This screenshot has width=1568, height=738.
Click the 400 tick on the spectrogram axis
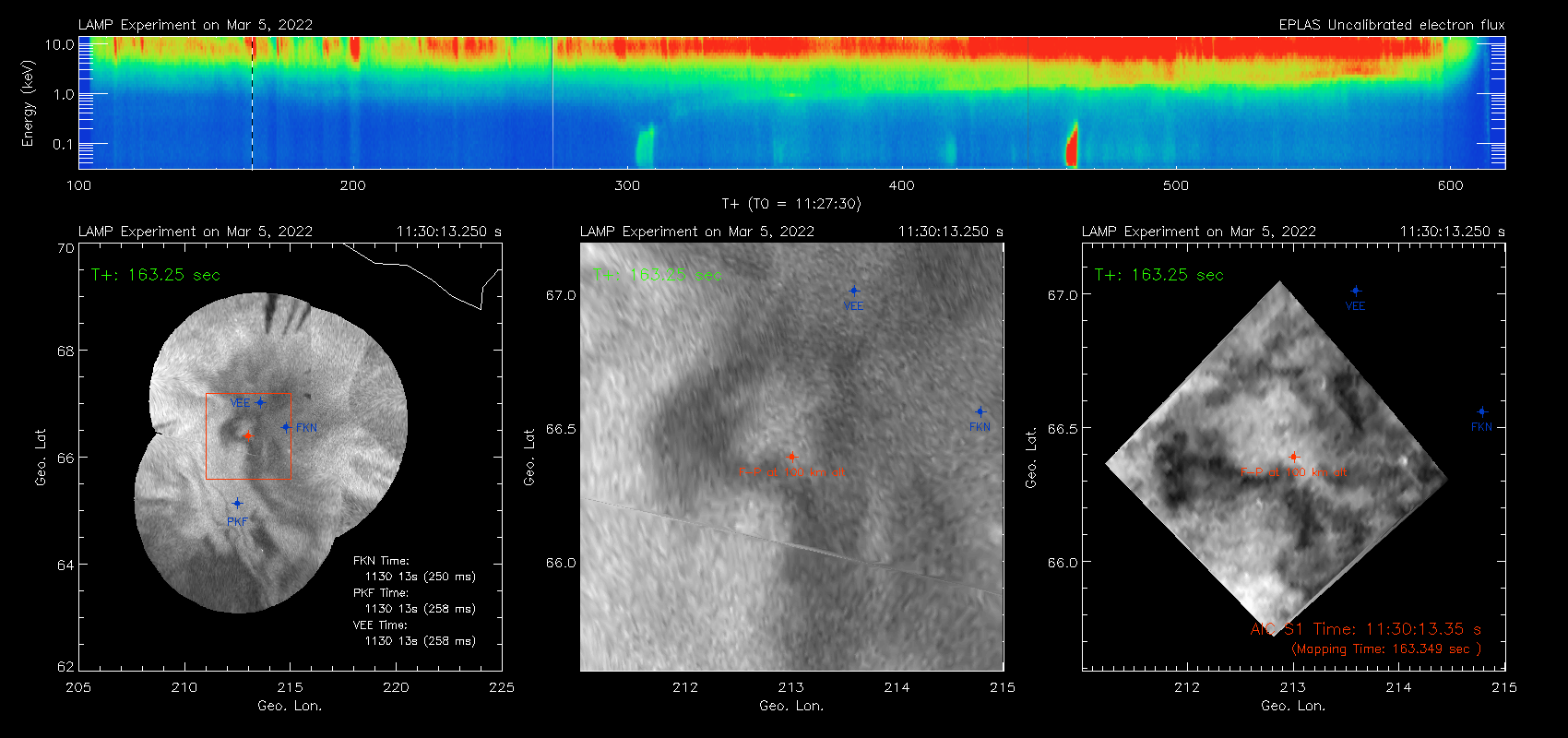pyautogui.click(x=901, y=185)
